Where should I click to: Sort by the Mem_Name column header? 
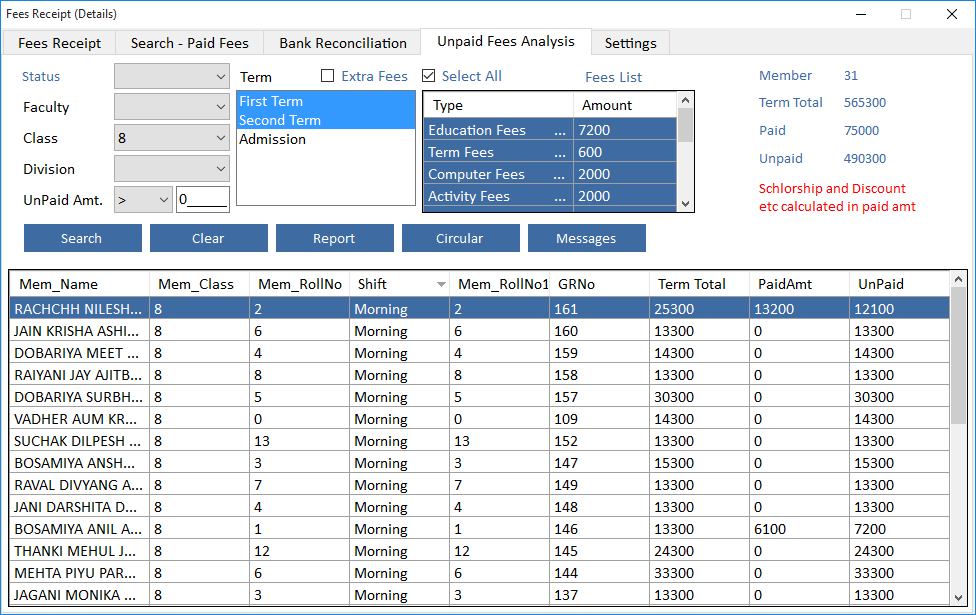click(79, 284)
